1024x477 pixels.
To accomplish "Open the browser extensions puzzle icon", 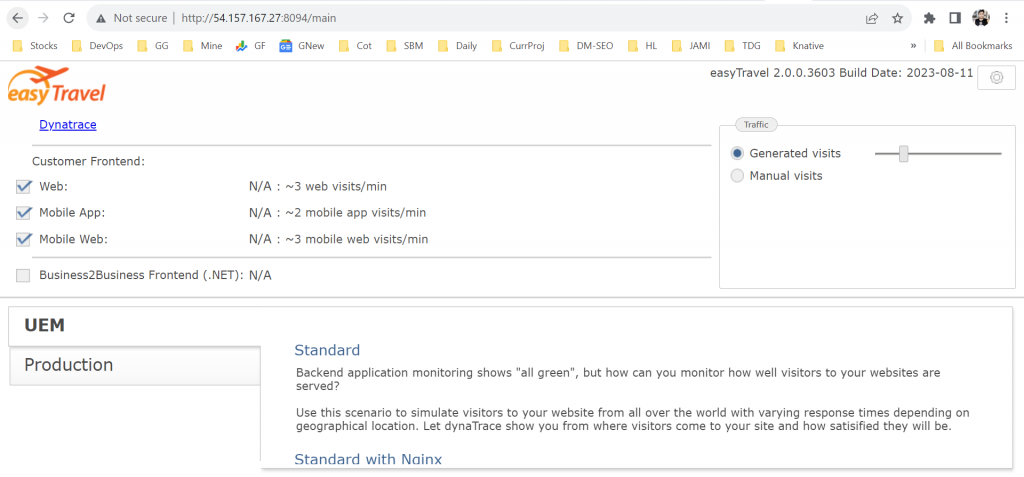I will 929,18.
